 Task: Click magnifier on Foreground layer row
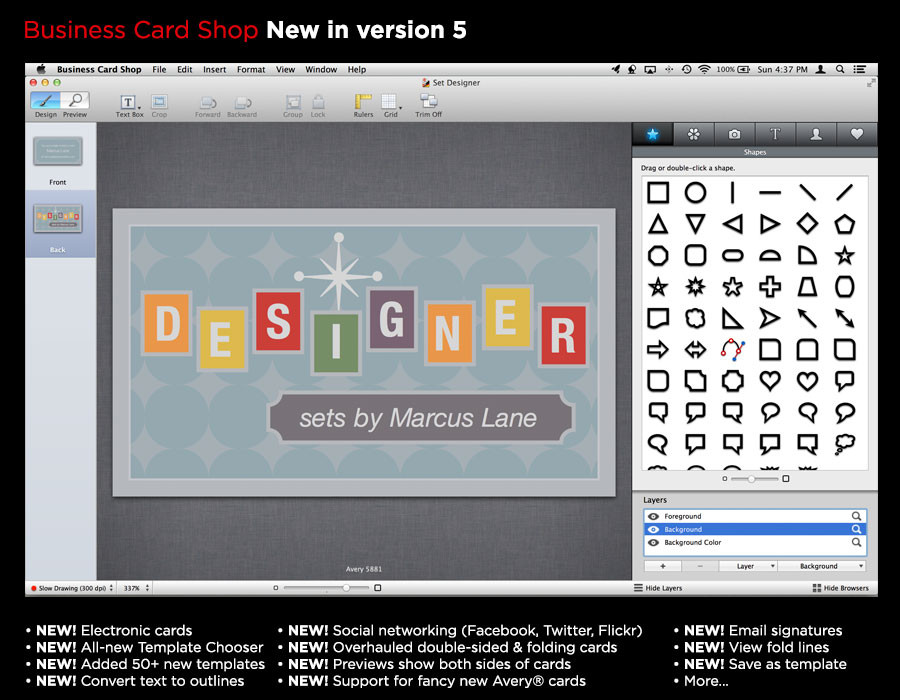tap(856, 516)
